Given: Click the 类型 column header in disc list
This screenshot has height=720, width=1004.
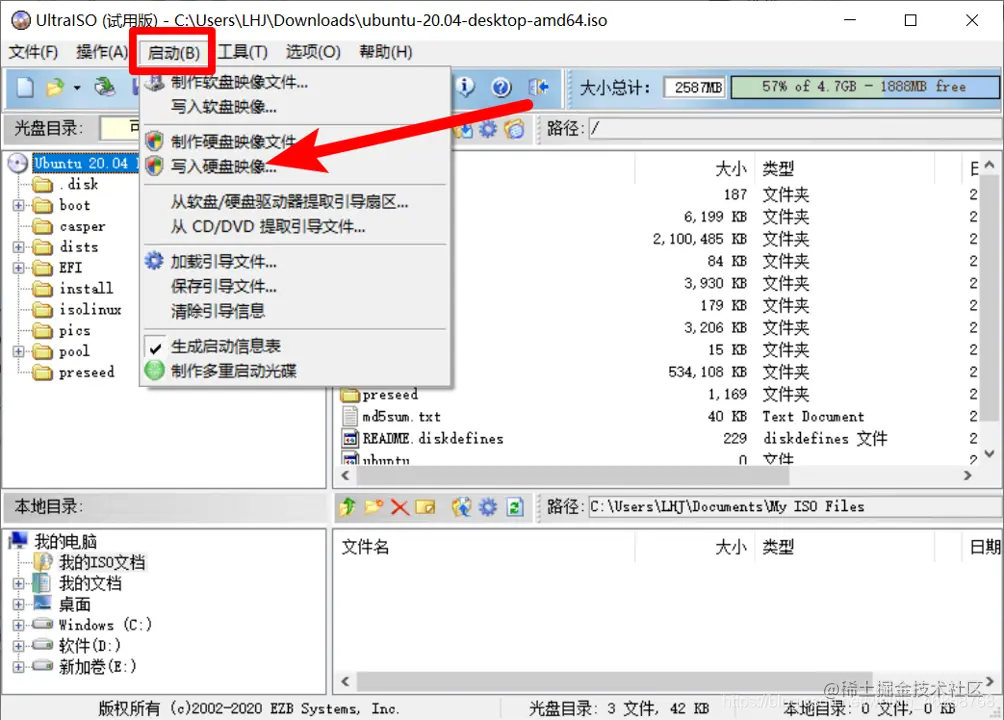Looking at the screenshot, I should click(778, 169).
